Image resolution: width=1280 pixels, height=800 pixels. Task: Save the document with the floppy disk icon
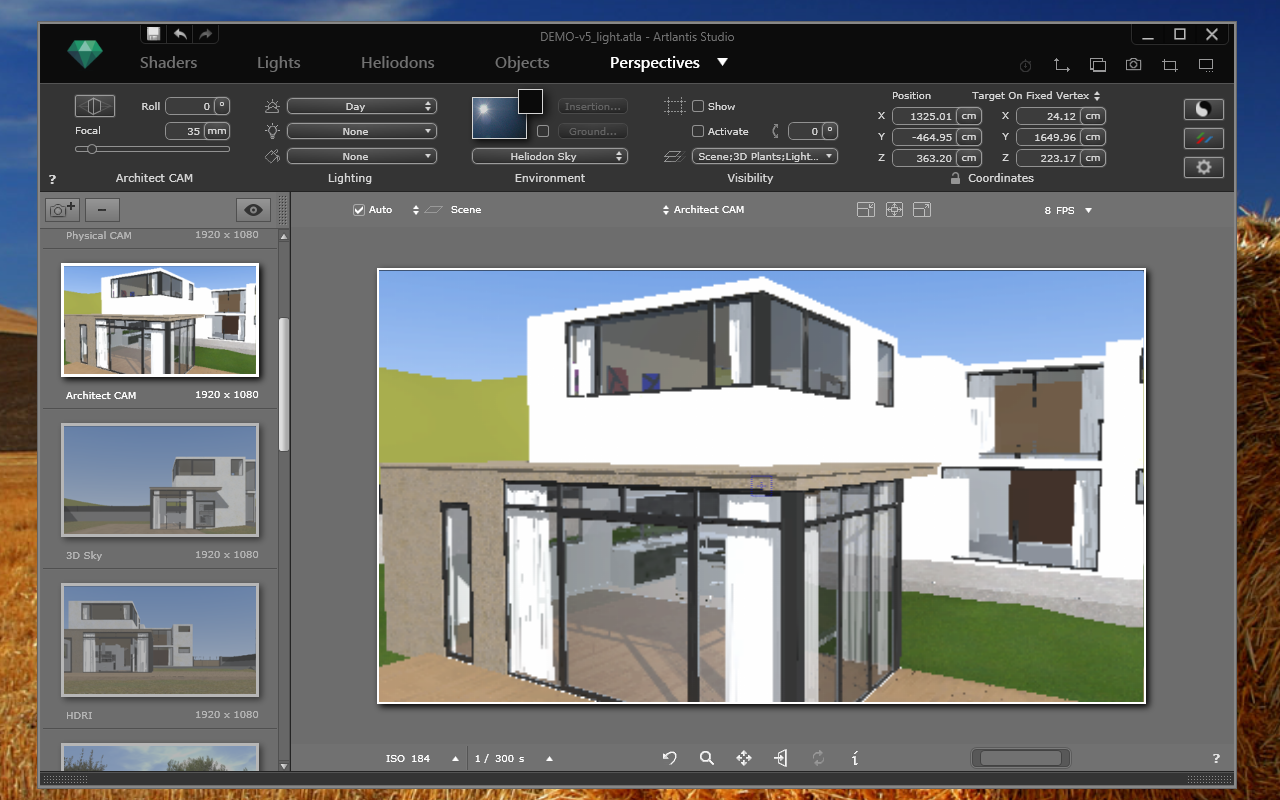154,34
